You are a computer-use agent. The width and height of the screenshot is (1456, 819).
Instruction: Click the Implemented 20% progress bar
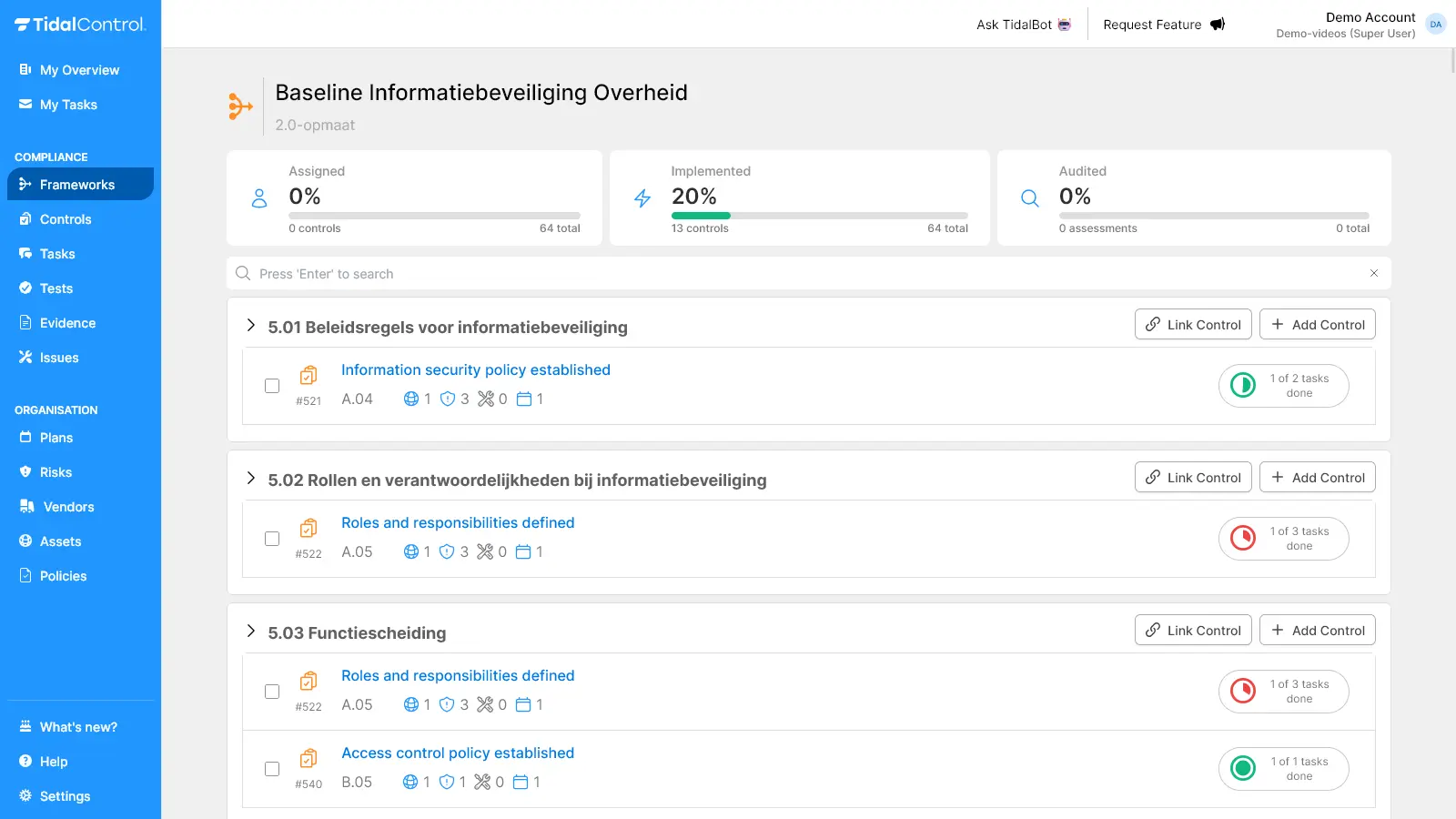[819, 216]
